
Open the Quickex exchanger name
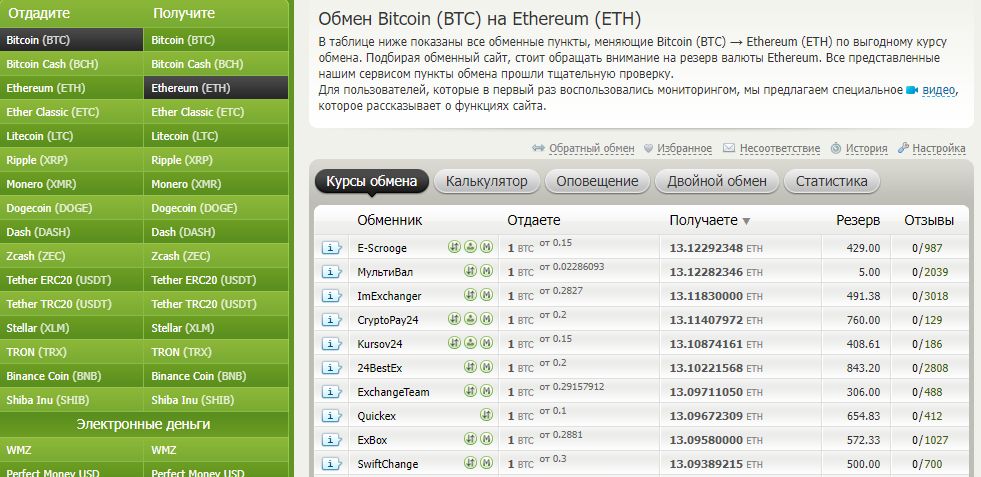377,416
